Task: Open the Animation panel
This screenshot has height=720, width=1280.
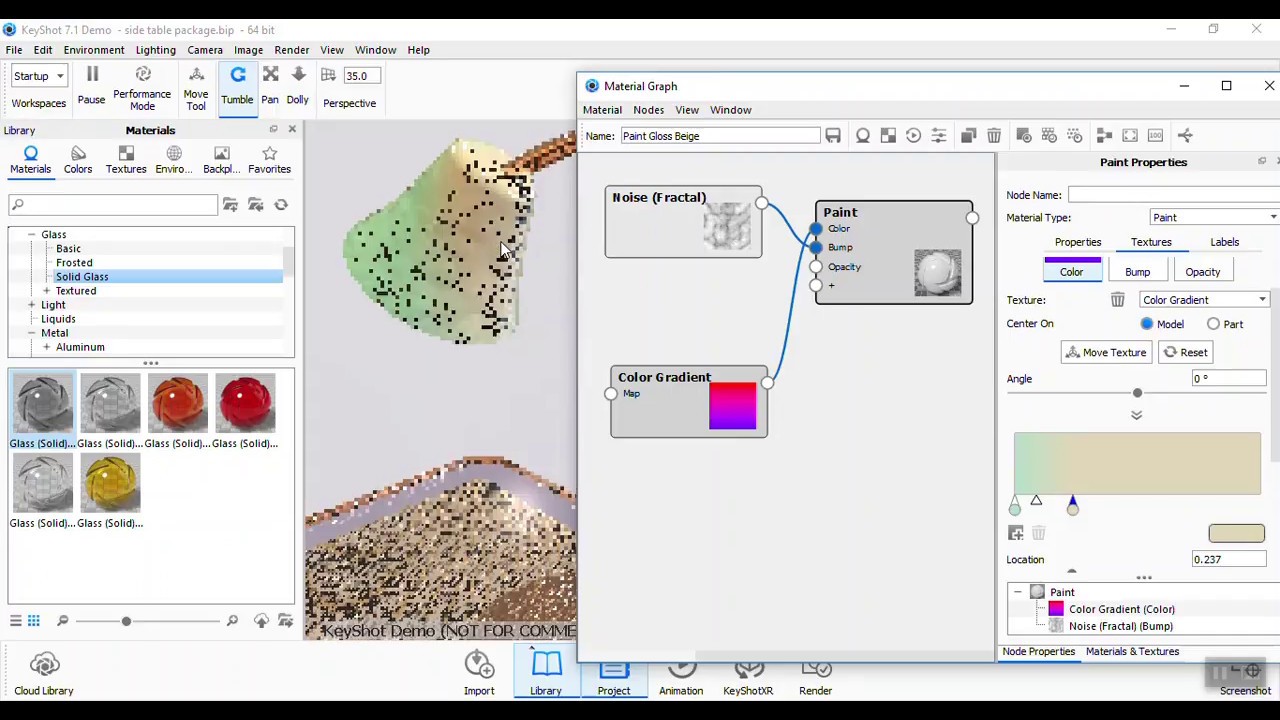Action: [681, 676]
